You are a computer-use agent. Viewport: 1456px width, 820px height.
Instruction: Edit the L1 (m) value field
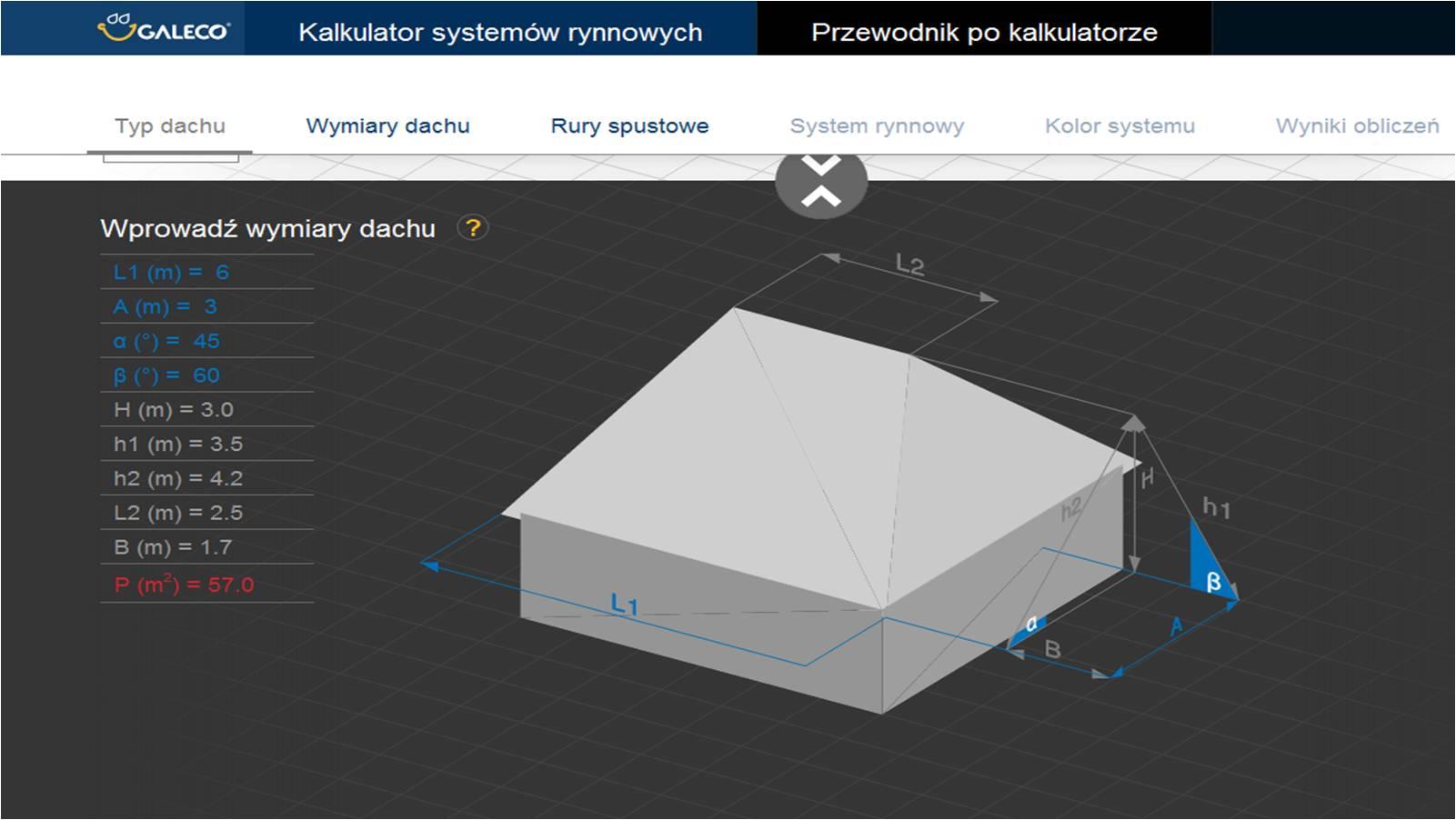(x=221, y=272)
